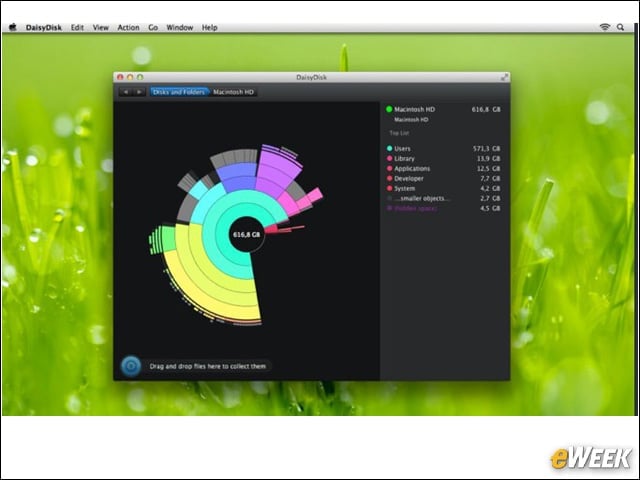This screenshot has height=480, width=640.
Task: Open the Edit menu
Action: pyautogui.click(x=77, y=27)
